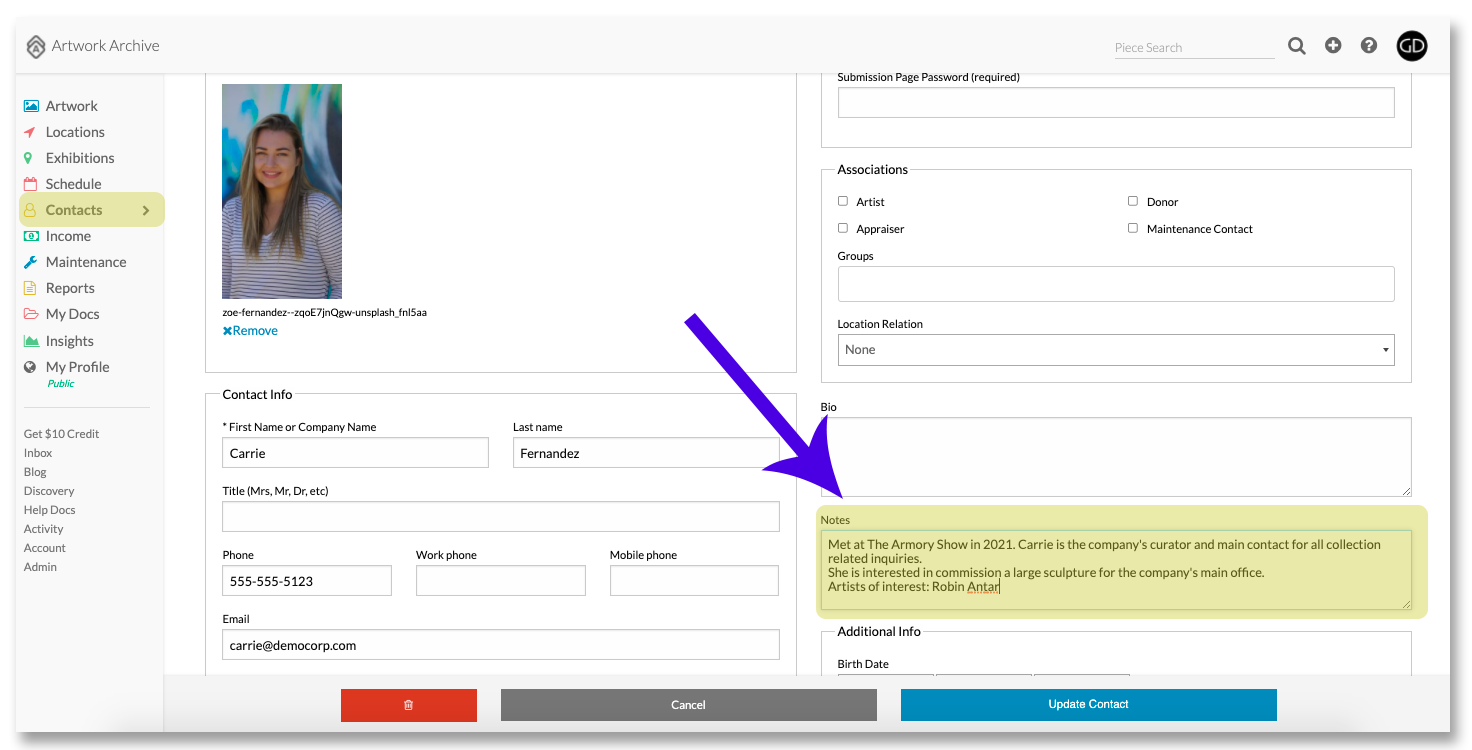Remove the contact photo via Remove link

pos(250,331)
